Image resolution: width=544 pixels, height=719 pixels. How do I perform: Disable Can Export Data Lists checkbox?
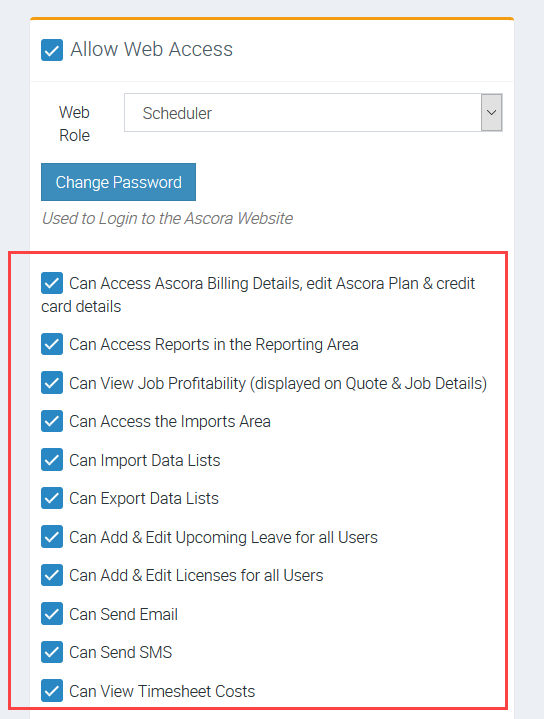click(52, 498)
